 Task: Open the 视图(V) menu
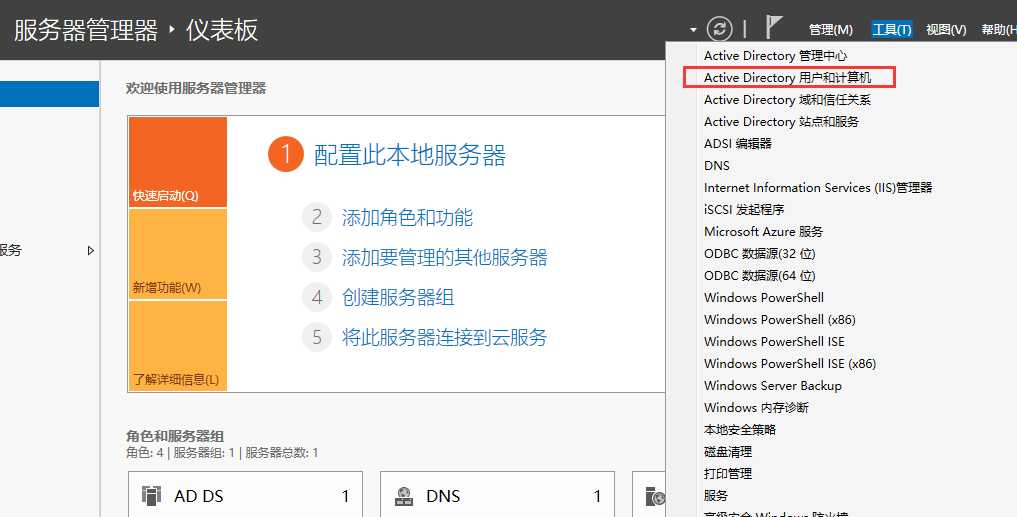[946, 30]
